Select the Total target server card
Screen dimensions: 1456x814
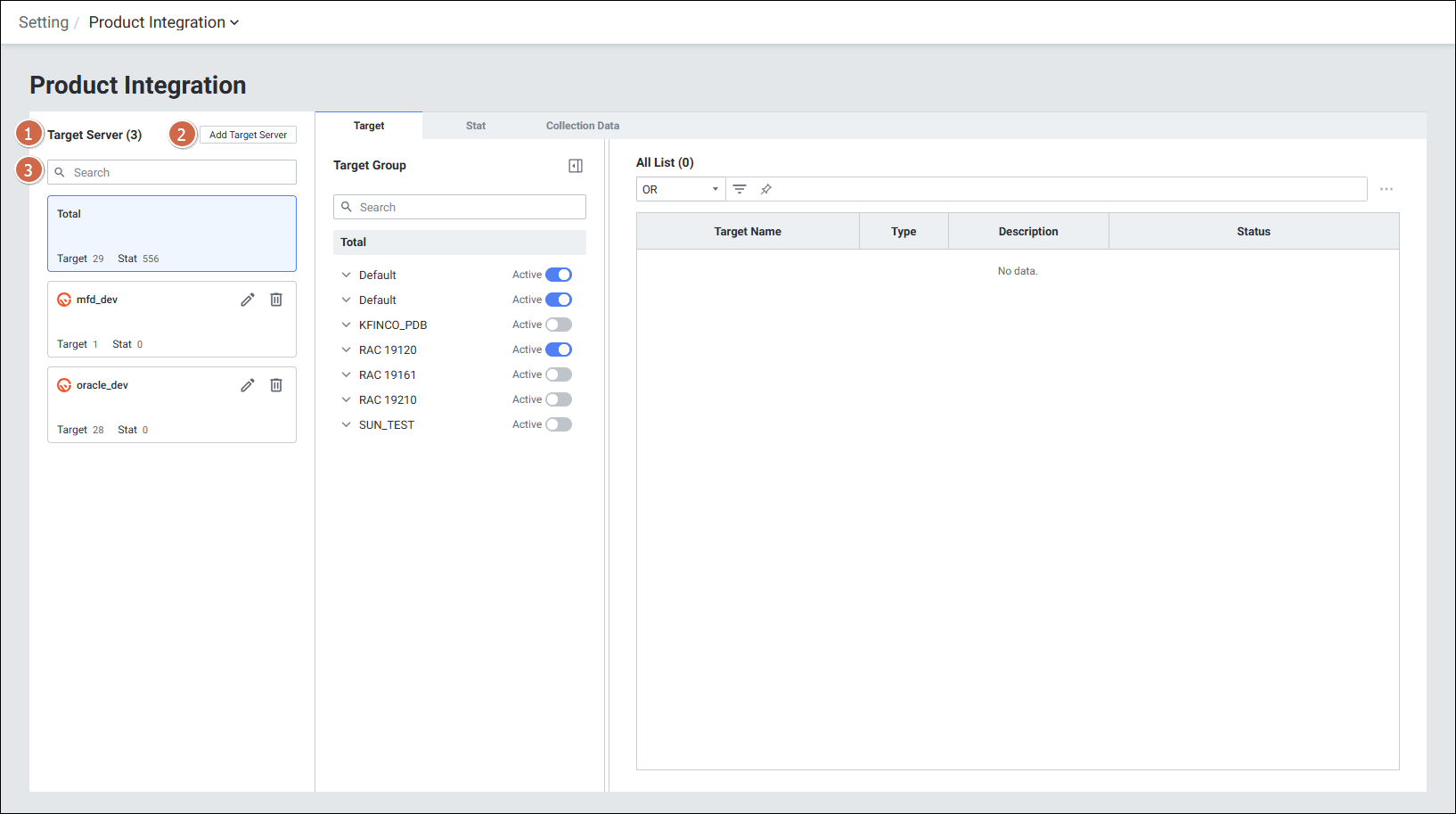tap(172, 234)
